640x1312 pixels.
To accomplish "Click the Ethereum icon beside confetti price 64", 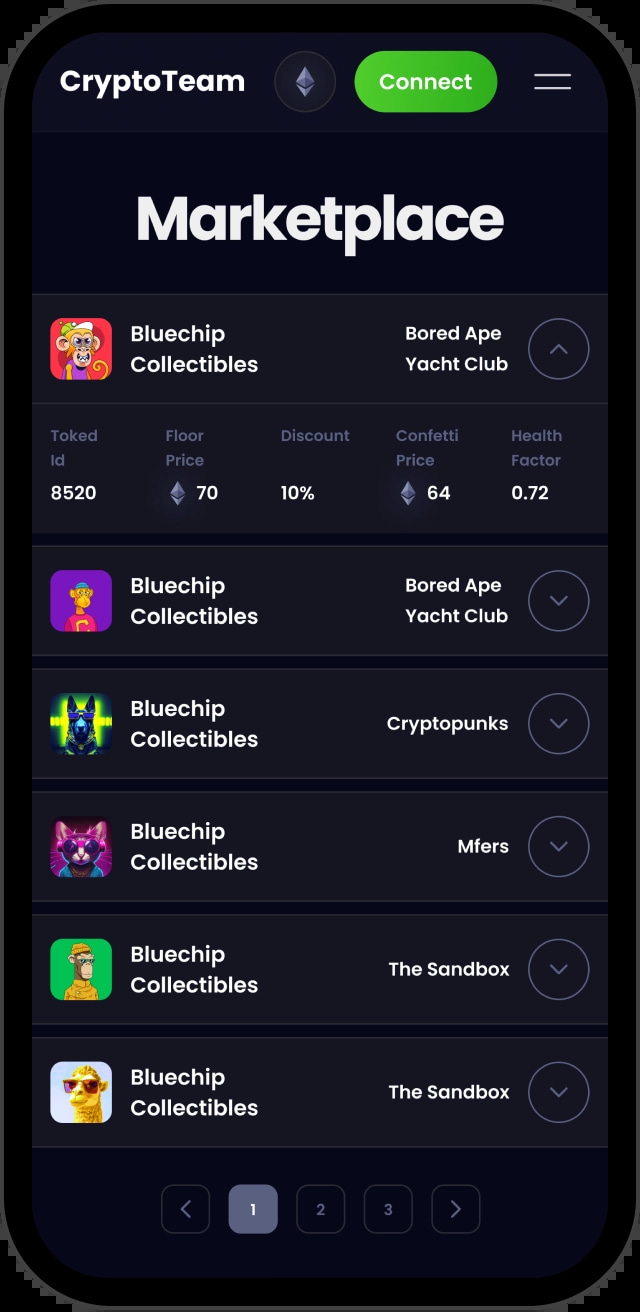I will point(408,493).
